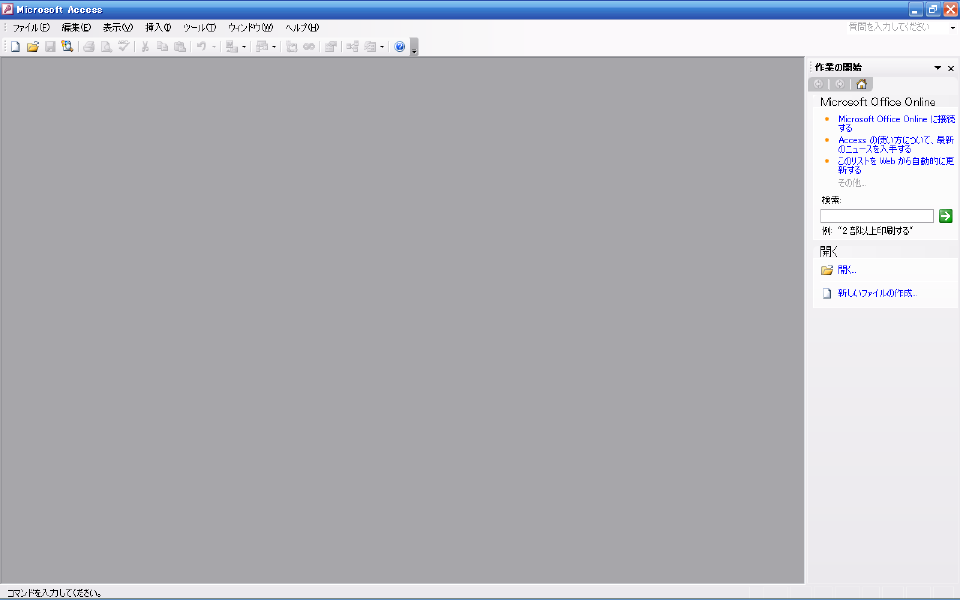Viewport: 960px width, 600px height.
Task: Open the ファイル(F) menu
Action: coord(31,28)
